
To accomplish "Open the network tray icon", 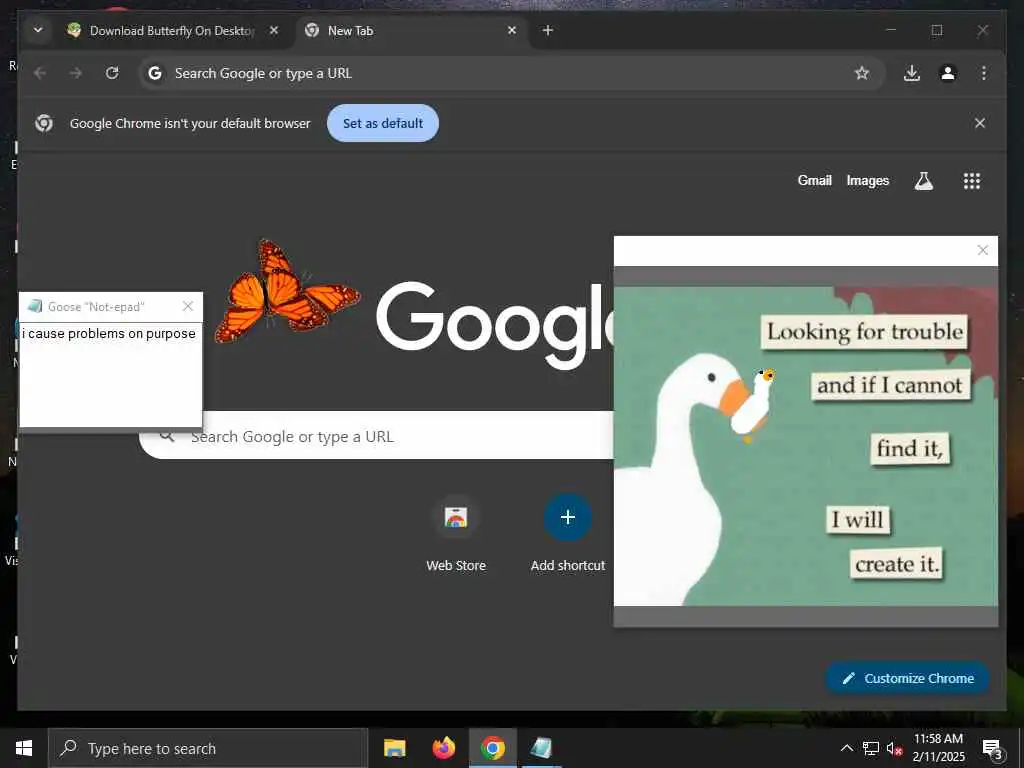I will tap(871, 748).
